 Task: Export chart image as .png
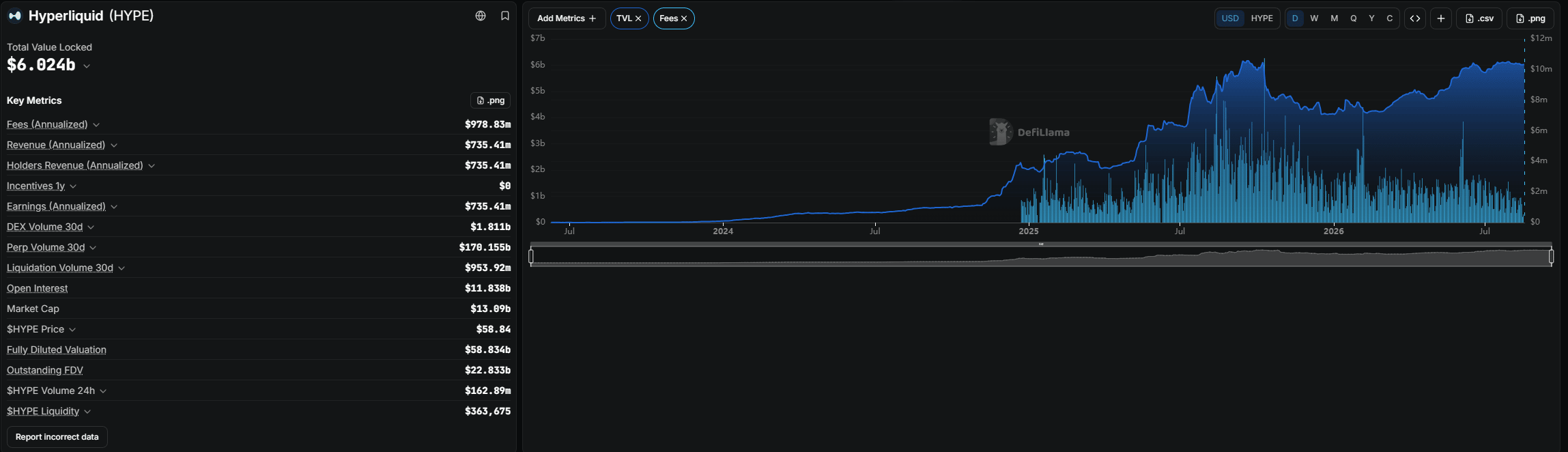pos(1530,18)
